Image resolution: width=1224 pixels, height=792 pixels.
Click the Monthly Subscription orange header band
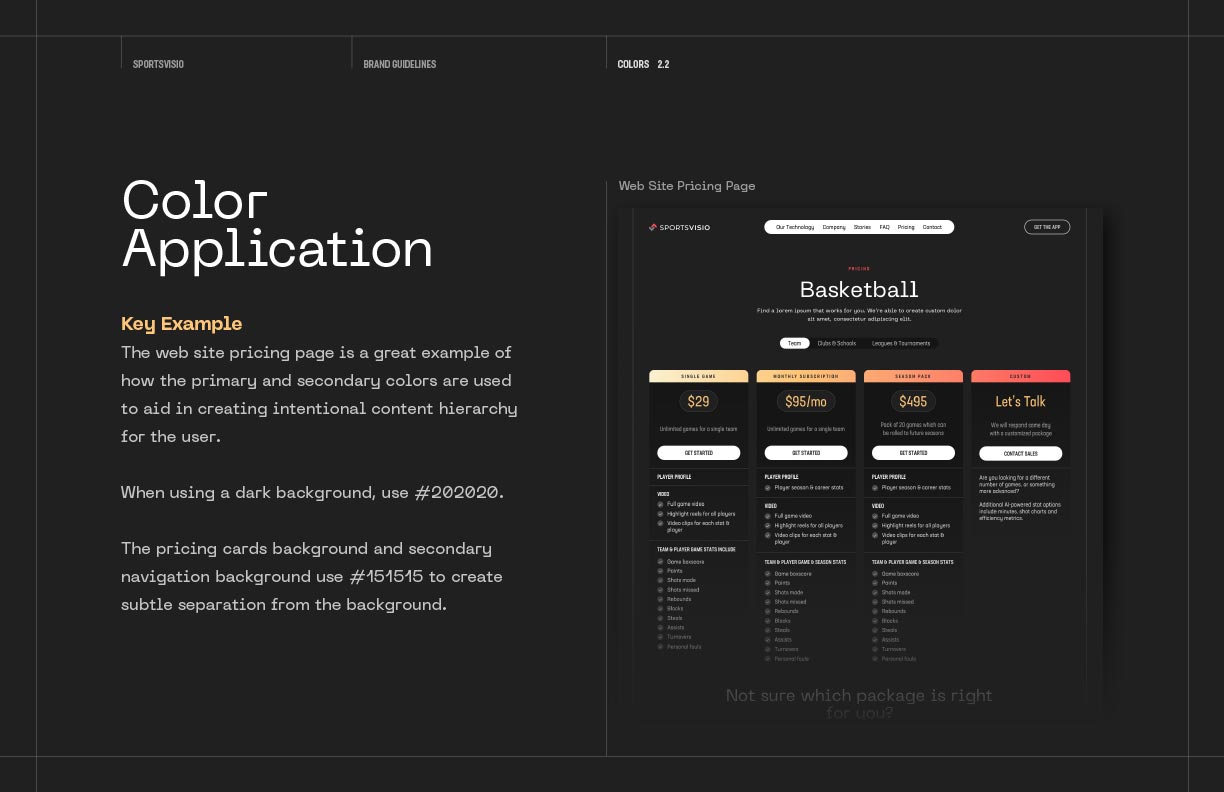pos(806,376)
